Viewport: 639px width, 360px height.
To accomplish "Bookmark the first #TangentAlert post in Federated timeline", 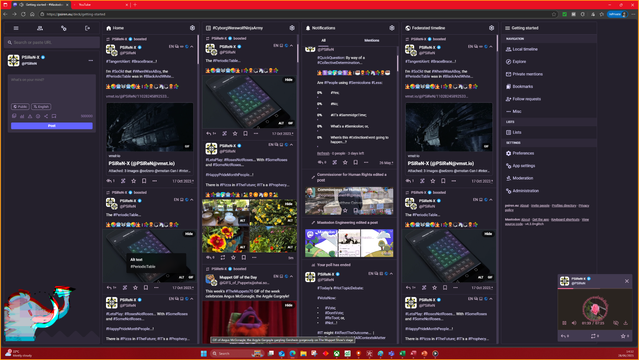I will 443,181.
